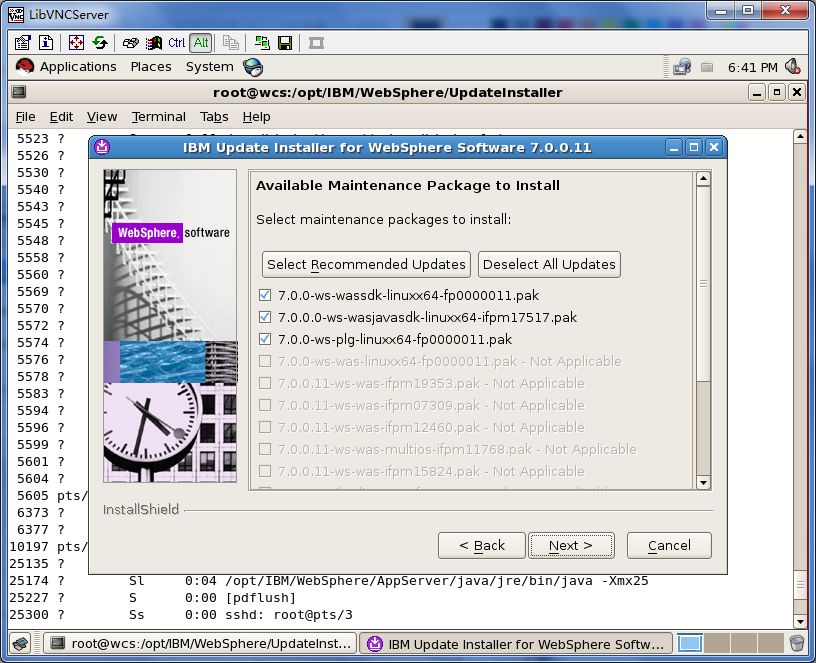Open the Places menu
The image size is (816, 663).
point(151,67)
